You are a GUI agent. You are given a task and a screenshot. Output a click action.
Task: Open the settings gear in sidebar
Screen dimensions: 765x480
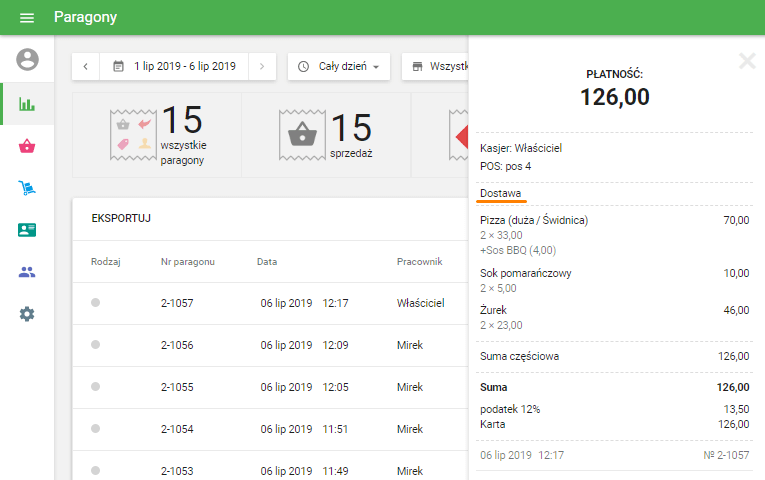click(x=27, y=314)
